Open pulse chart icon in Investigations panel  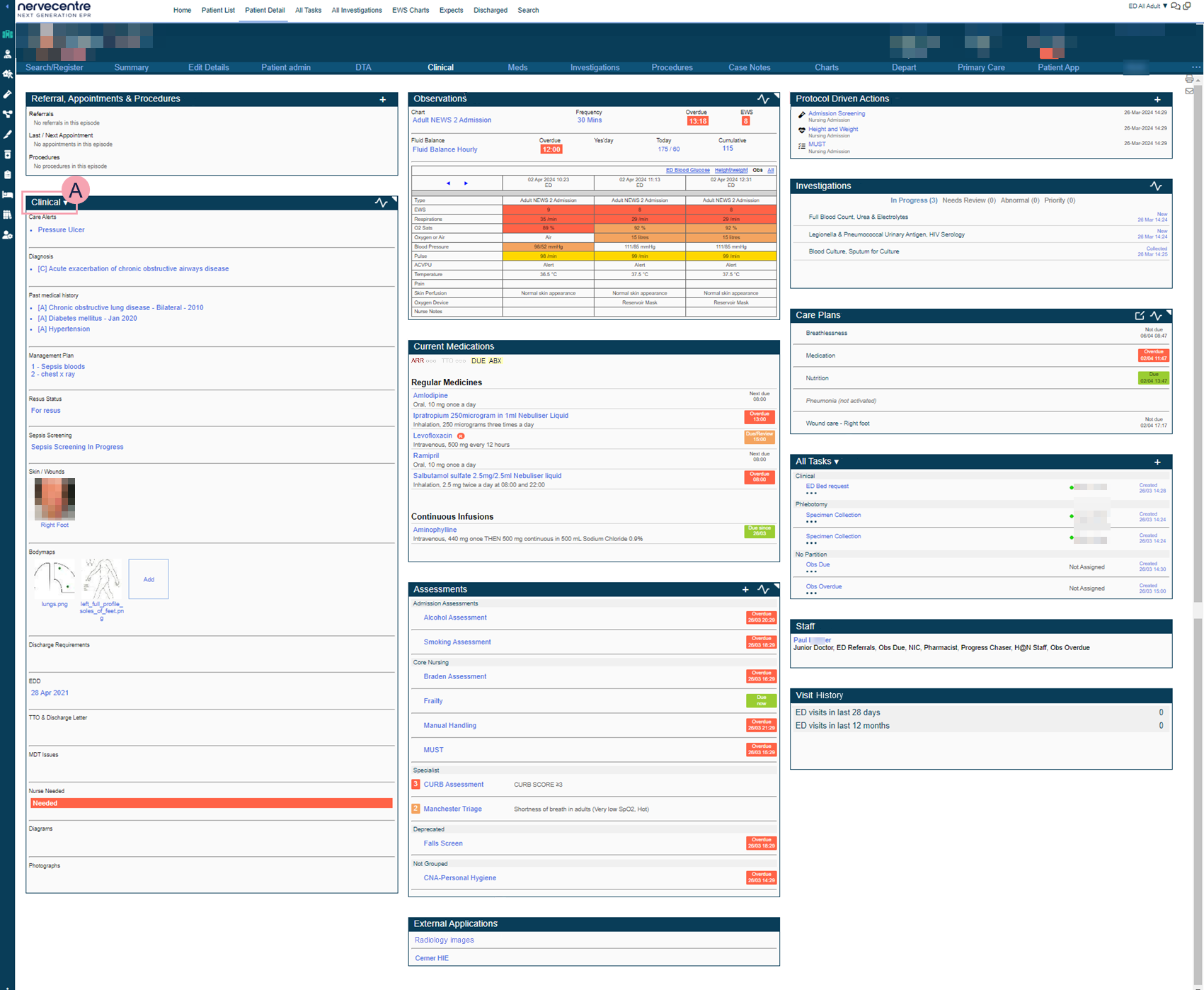[1156, 186]
